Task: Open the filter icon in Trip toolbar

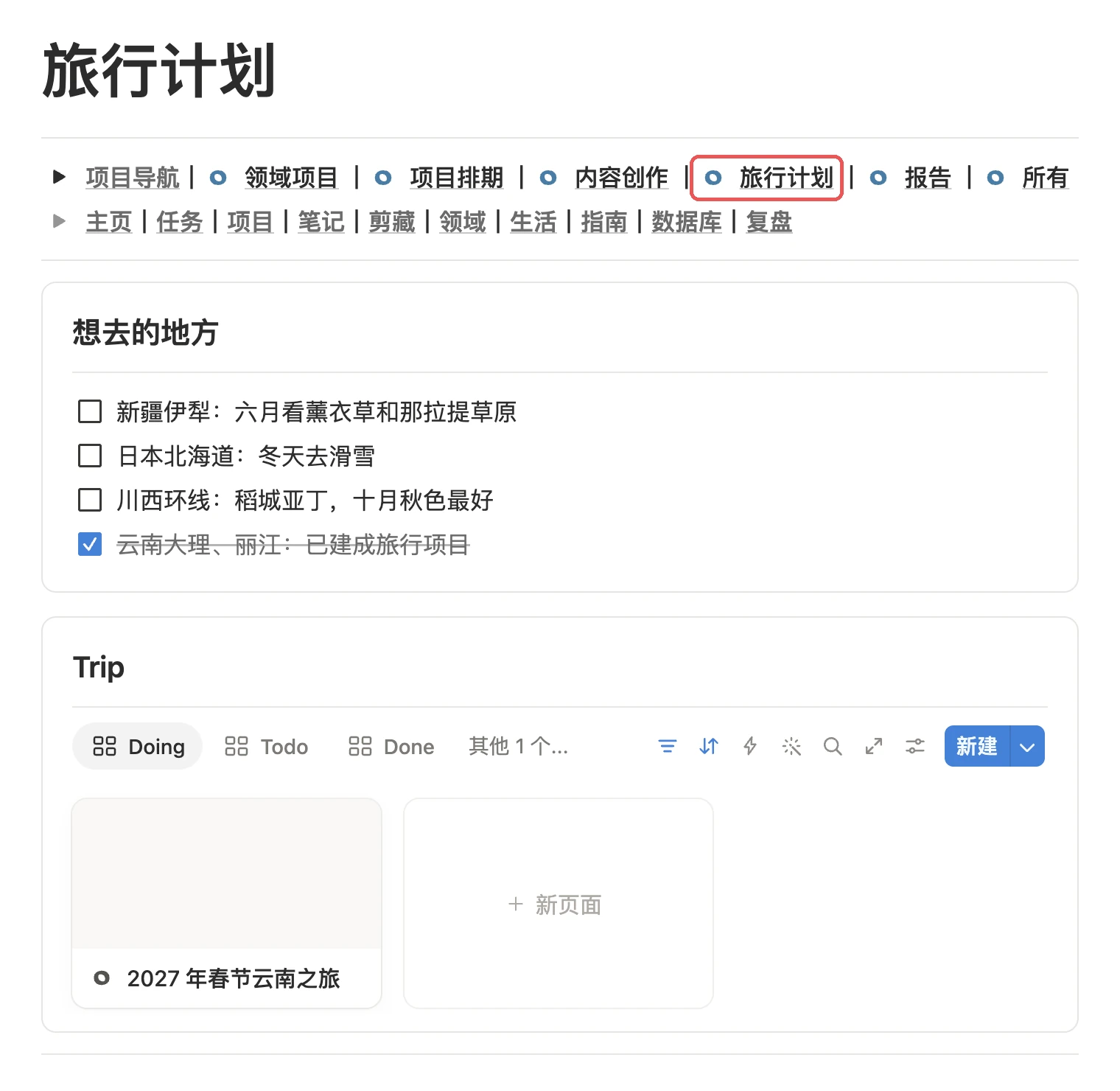Action: [x=667, y=746]
